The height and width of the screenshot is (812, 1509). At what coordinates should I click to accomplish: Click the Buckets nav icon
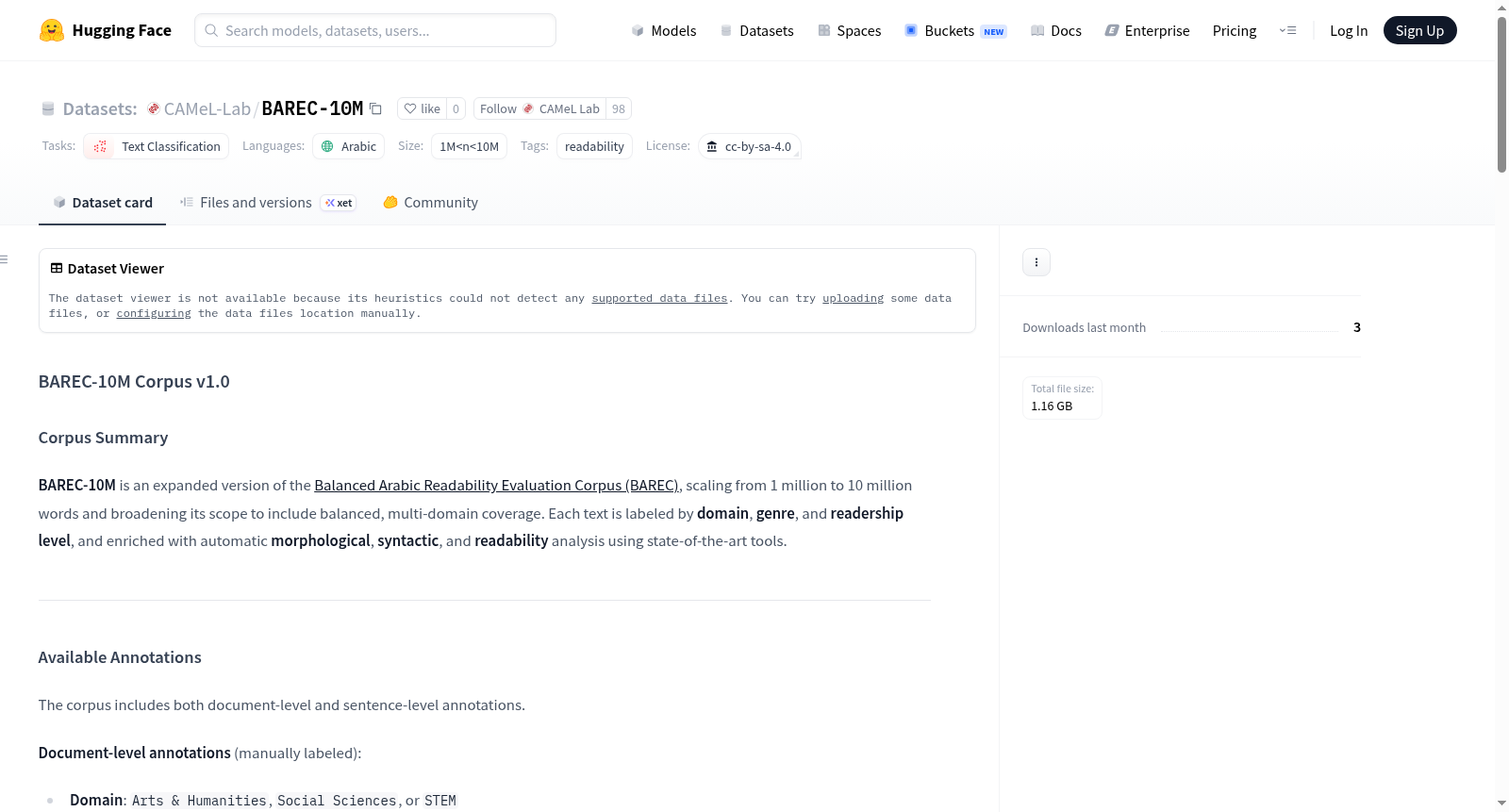pos(911,30)
